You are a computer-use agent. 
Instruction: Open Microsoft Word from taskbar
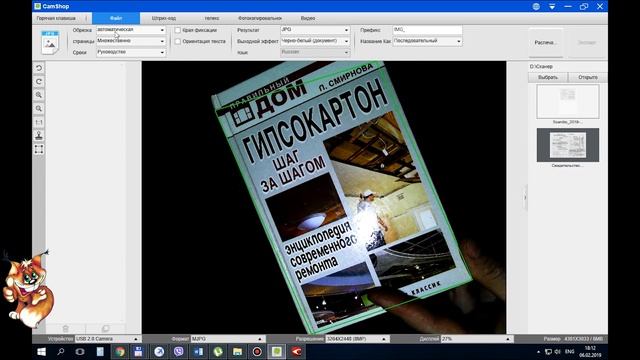198,351
